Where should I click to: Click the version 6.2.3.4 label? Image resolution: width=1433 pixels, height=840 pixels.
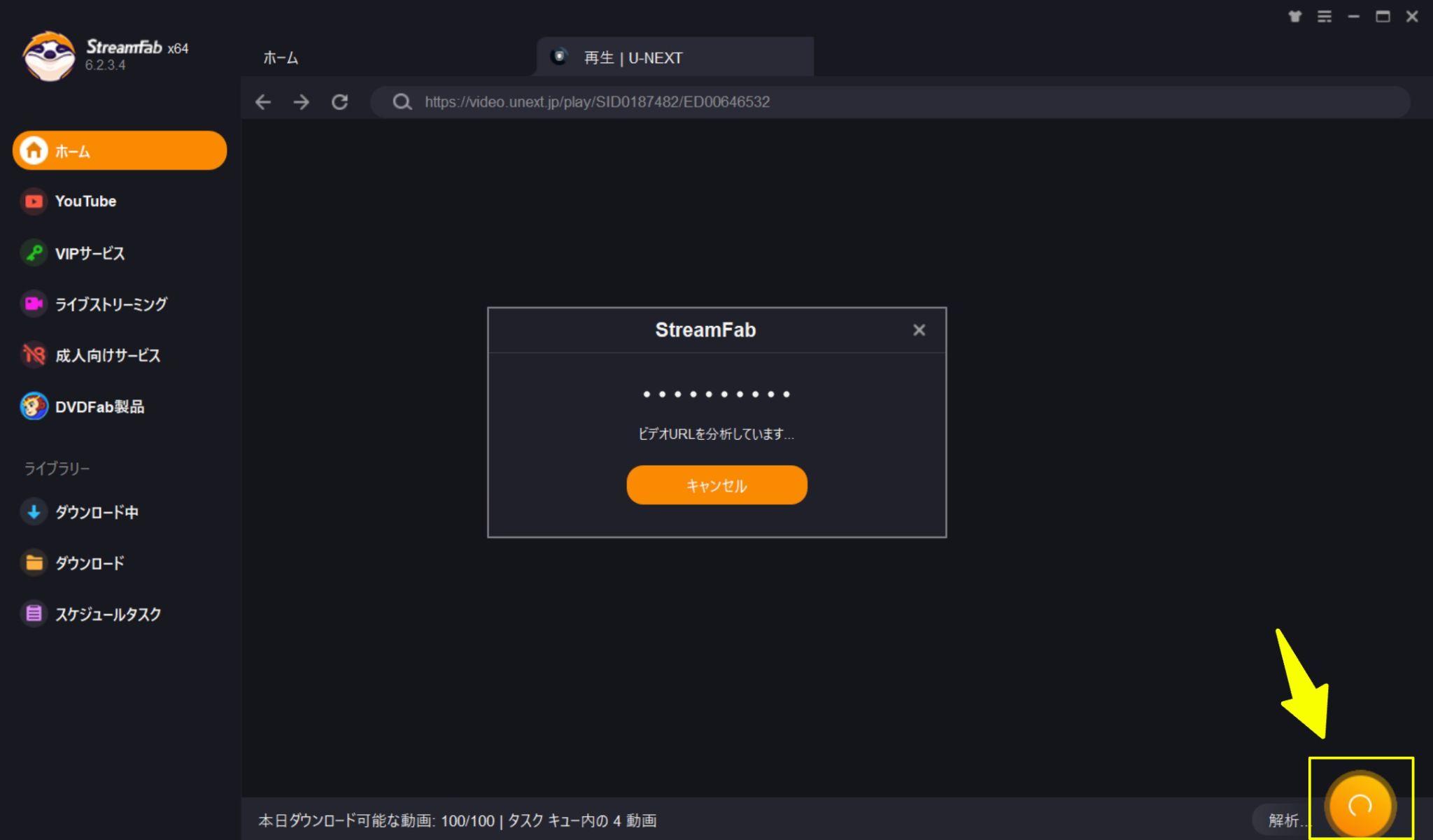click(106, 65)
